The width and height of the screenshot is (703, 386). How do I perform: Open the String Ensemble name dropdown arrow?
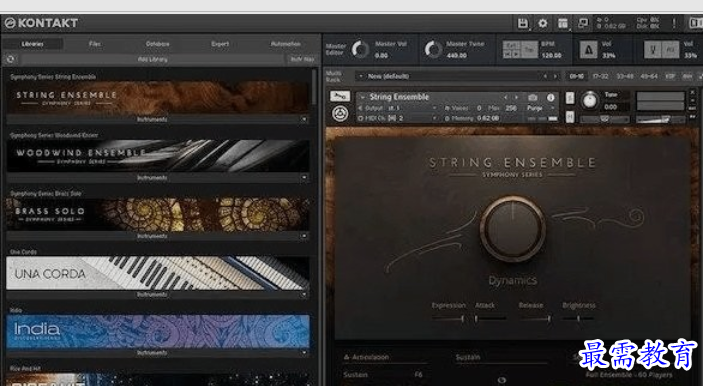tap(362, 97)
